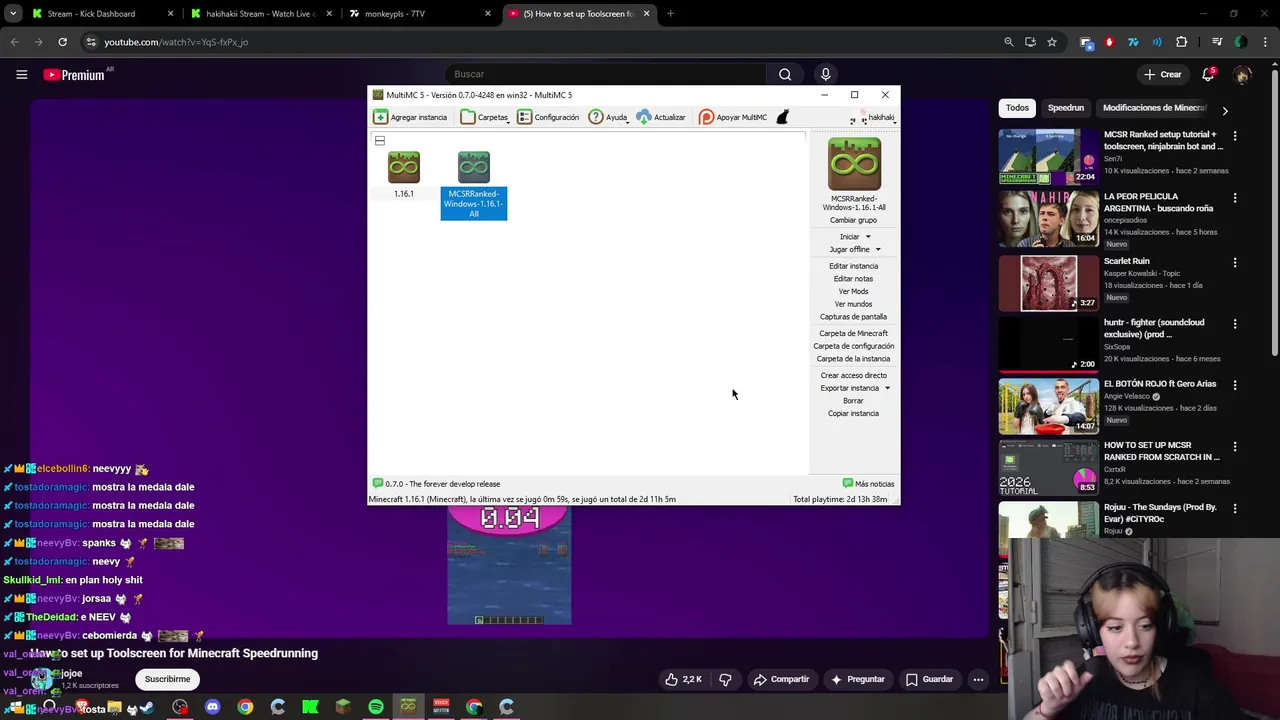Open Carpeta de configuración
Viewport: 1280px width, 720px height.
853,346
